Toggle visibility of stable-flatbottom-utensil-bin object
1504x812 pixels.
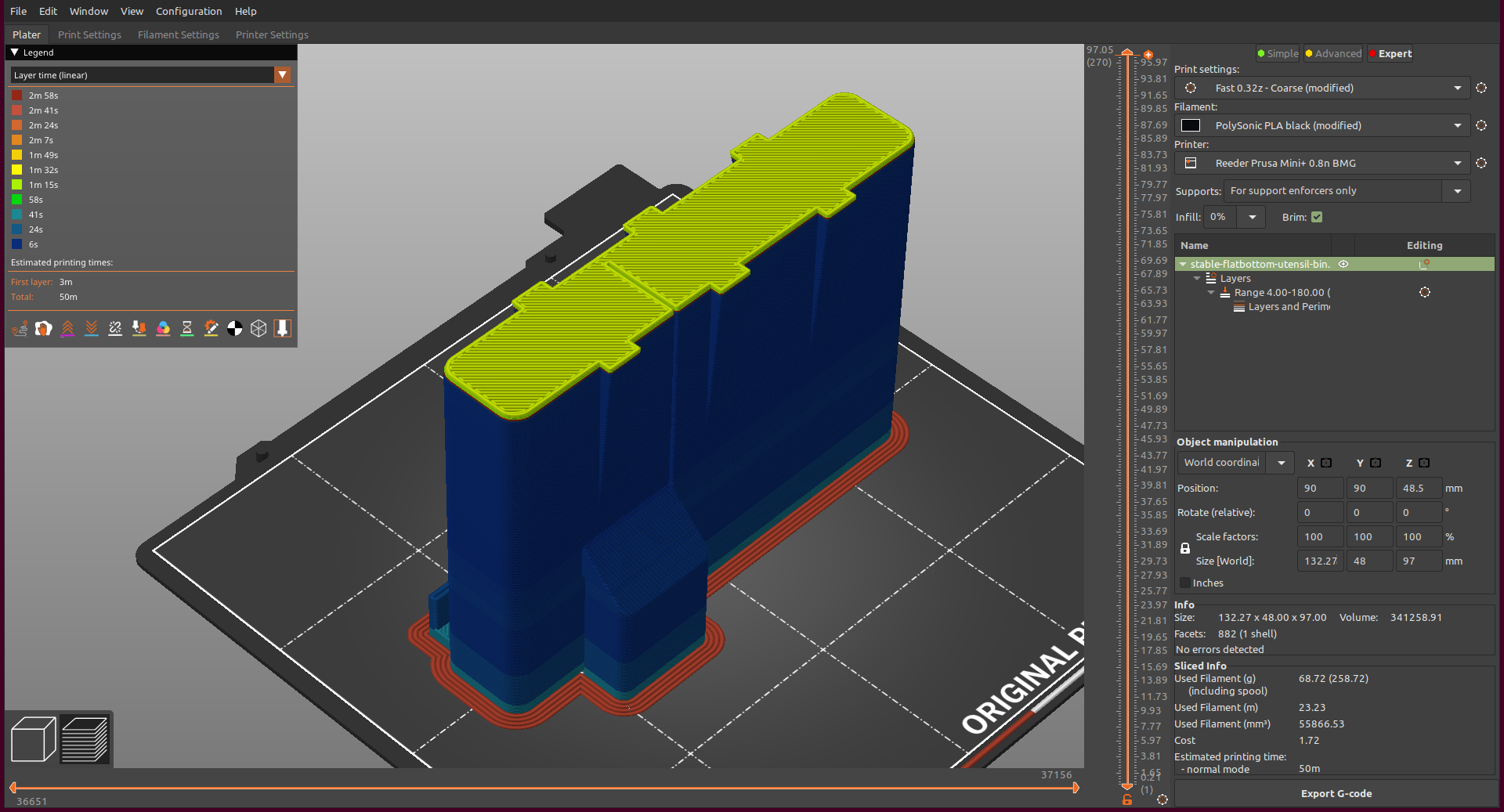pos(1343,264)
